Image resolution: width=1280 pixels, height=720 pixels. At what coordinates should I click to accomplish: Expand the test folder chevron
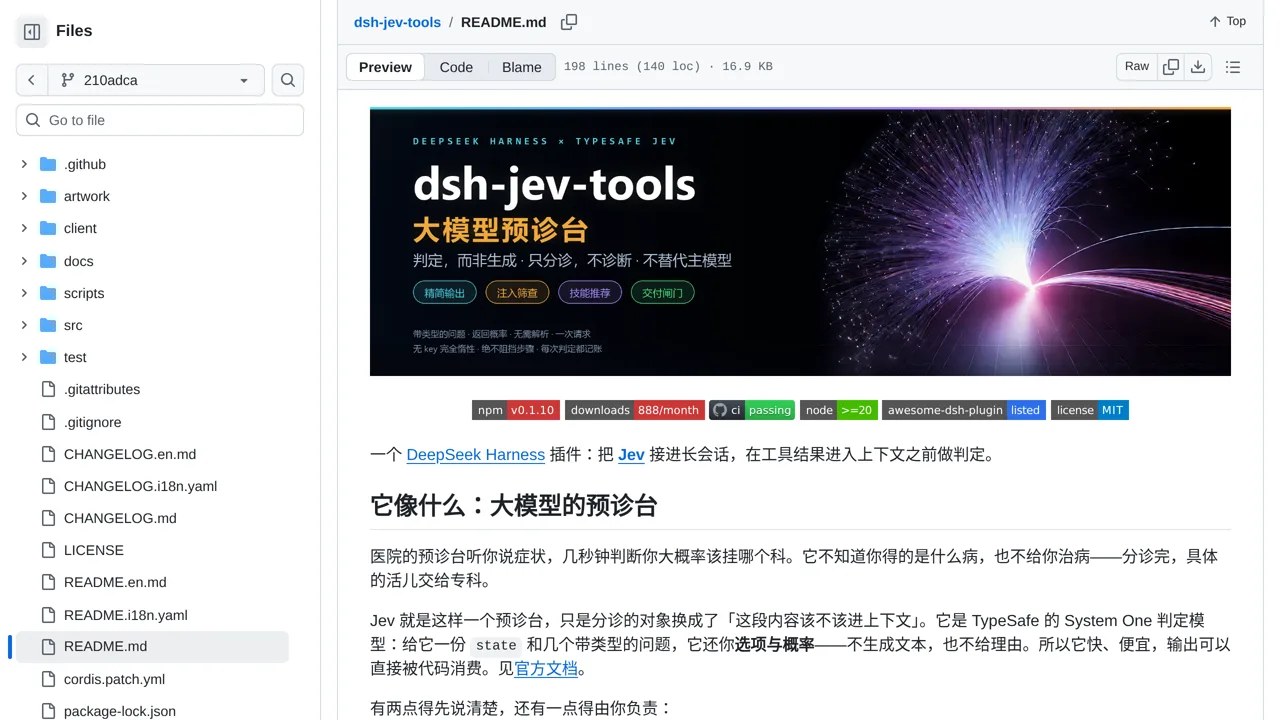[24, 357]
